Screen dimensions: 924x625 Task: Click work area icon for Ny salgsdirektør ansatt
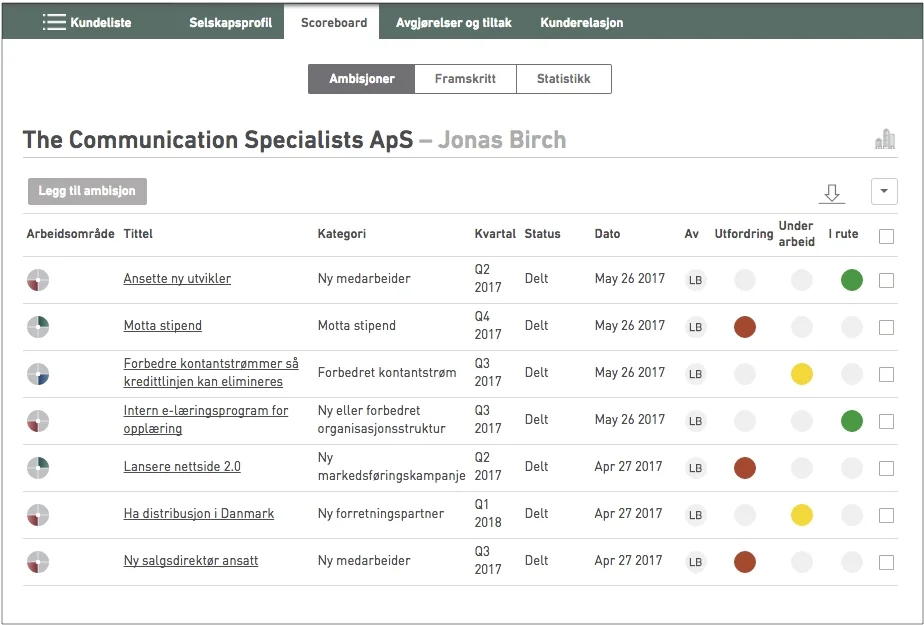click(38, 561)
